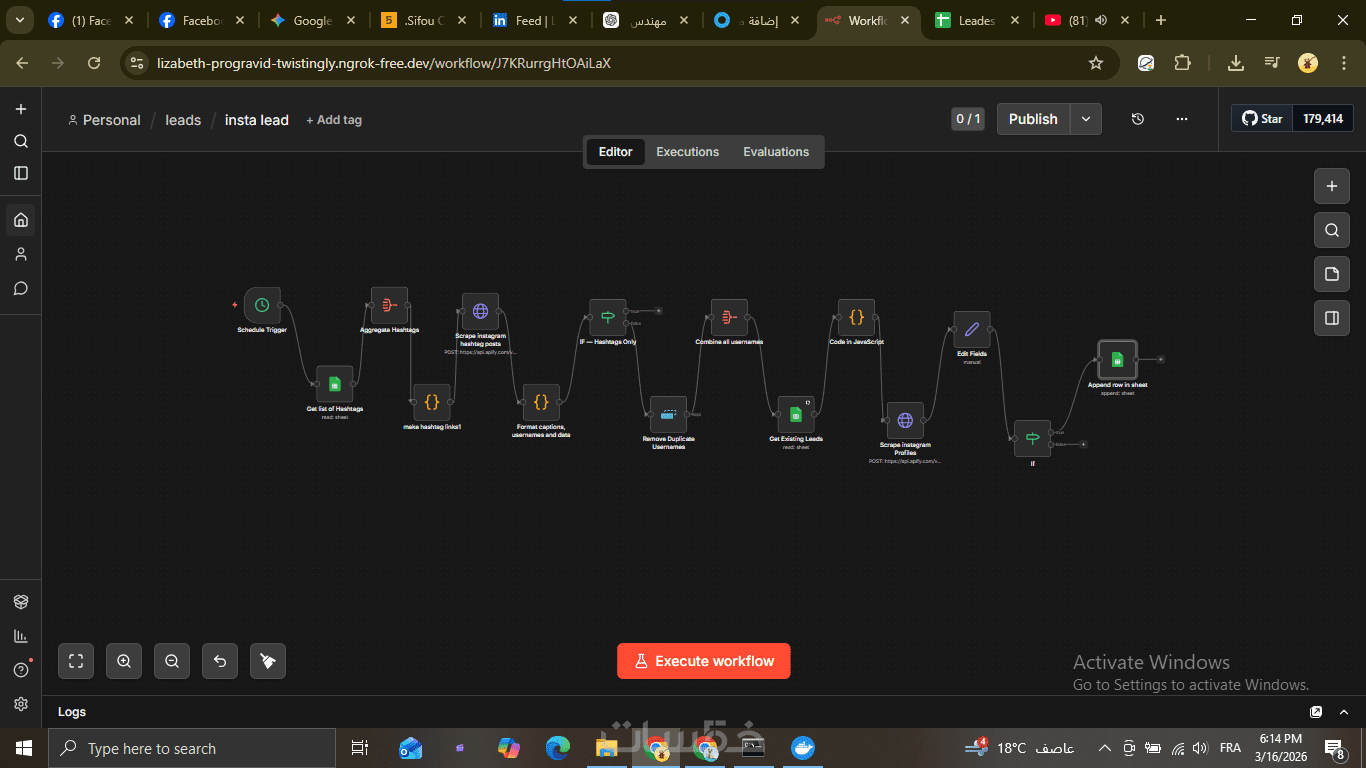The width and height of the screenshot is (1366, 768).
Task: Toggle the left sidebar panel icon
Action: point(21,173)
